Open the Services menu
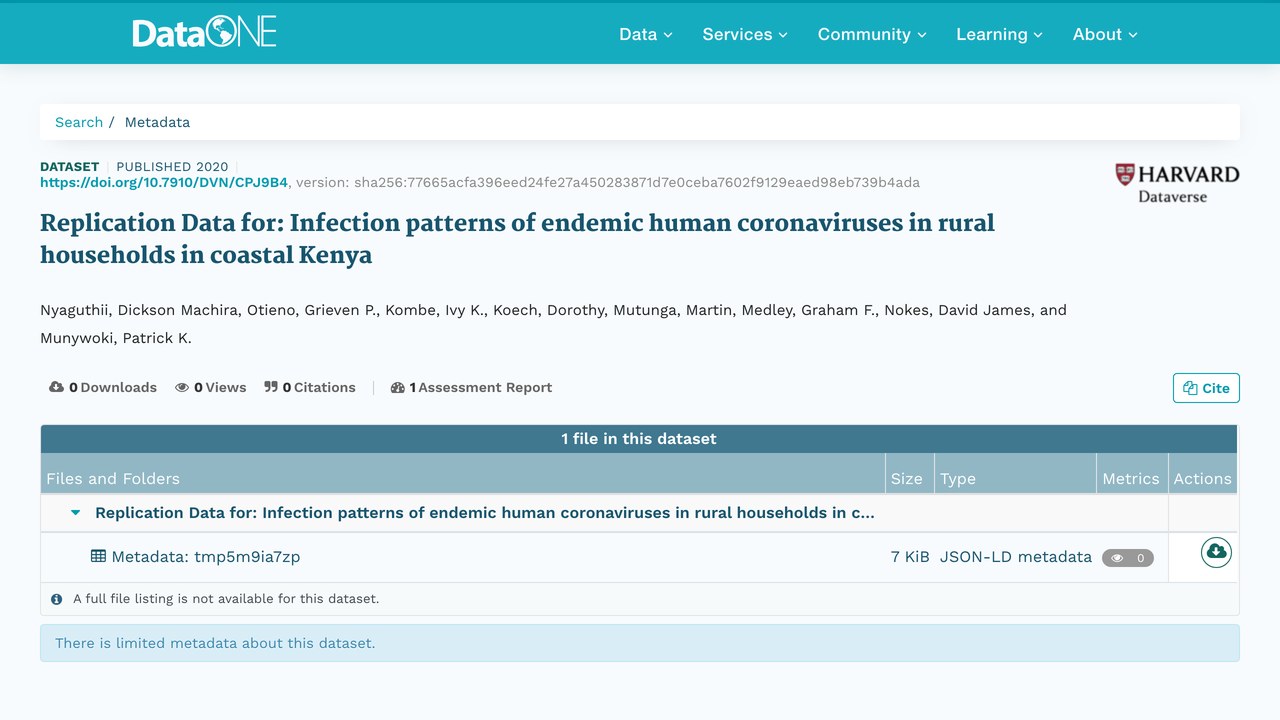1280x720 pixels. [x=745, y=34]
